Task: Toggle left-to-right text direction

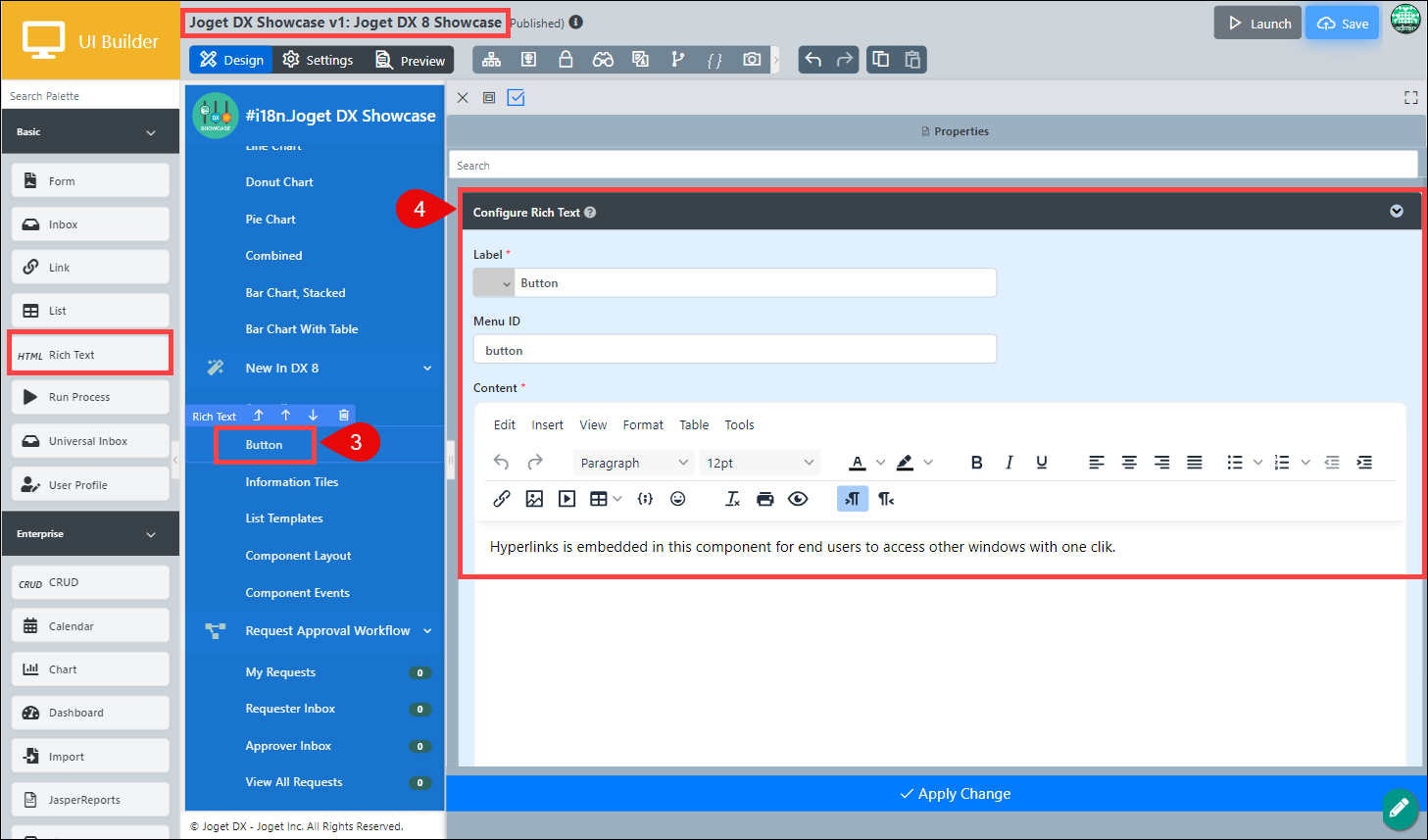Action: point(853,499)
